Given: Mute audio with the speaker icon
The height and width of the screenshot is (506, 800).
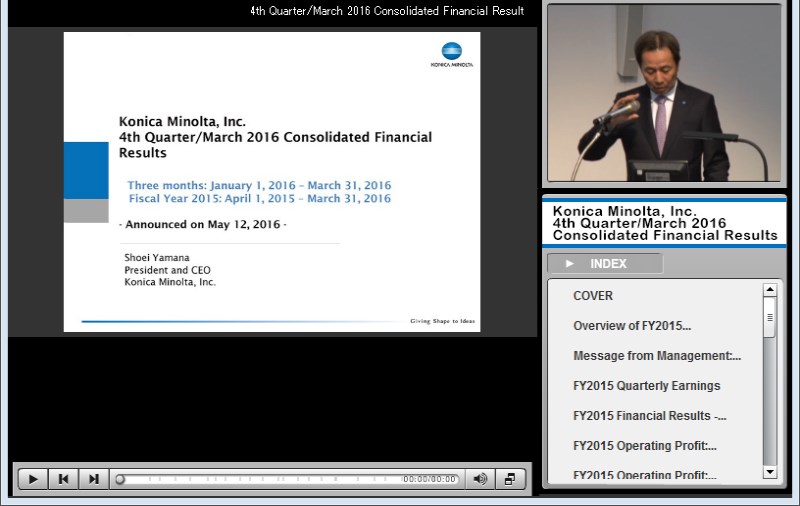Looking at the screenshot, I should (480, 479).
